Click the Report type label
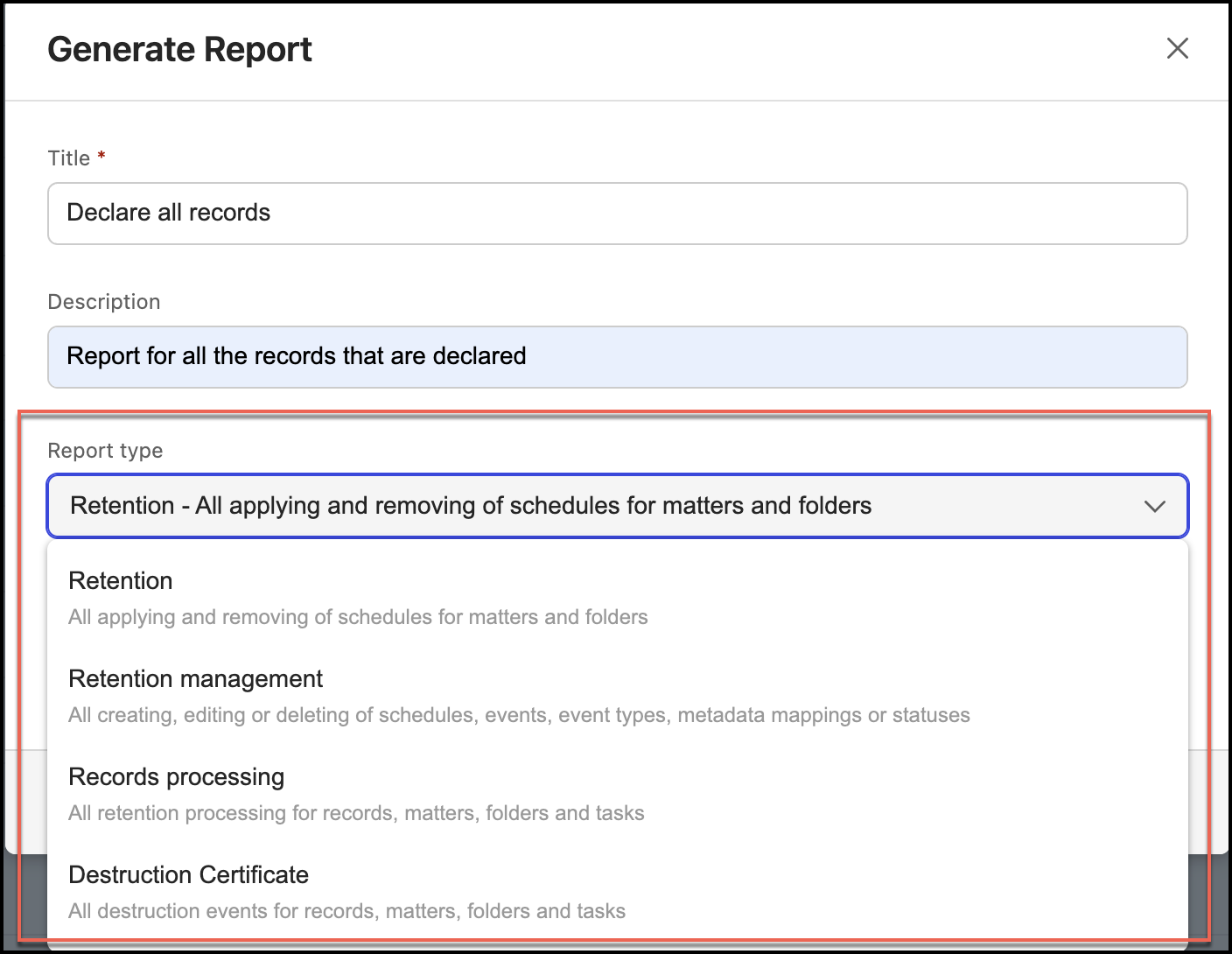This screenshot has width=1232, height=954. tap(105, 451)
